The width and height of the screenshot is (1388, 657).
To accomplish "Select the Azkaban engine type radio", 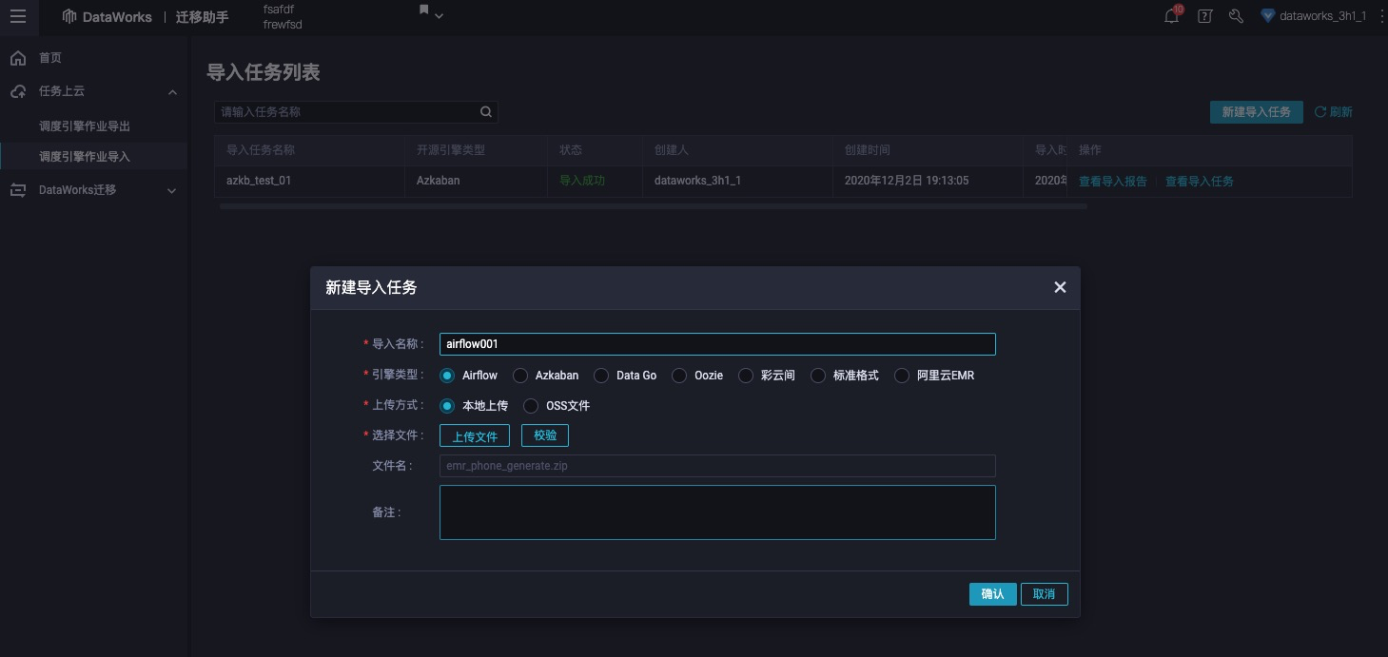I will tap(520, 376).
